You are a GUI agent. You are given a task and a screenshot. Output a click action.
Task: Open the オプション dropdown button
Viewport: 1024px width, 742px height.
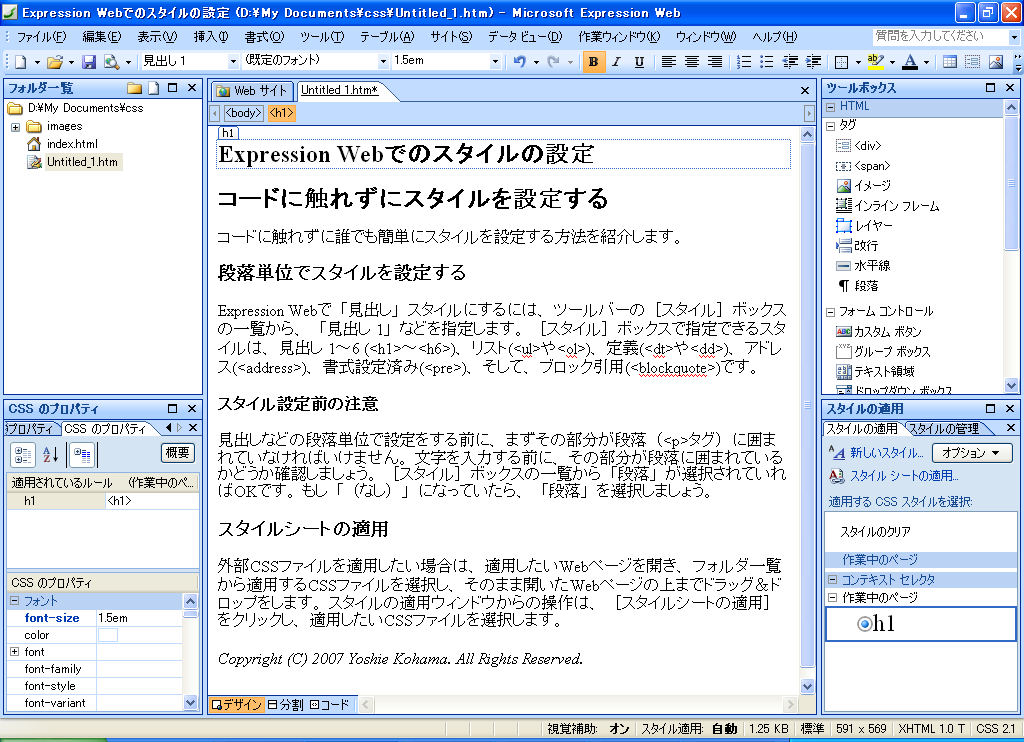click(972, 453)
